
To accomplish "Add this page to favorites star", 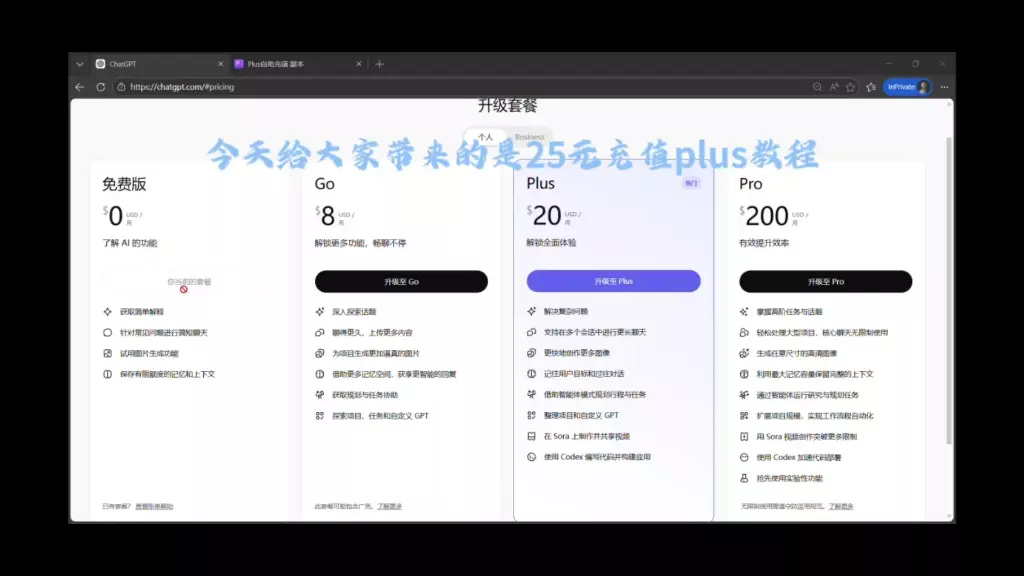I will [x=850, y=87].
